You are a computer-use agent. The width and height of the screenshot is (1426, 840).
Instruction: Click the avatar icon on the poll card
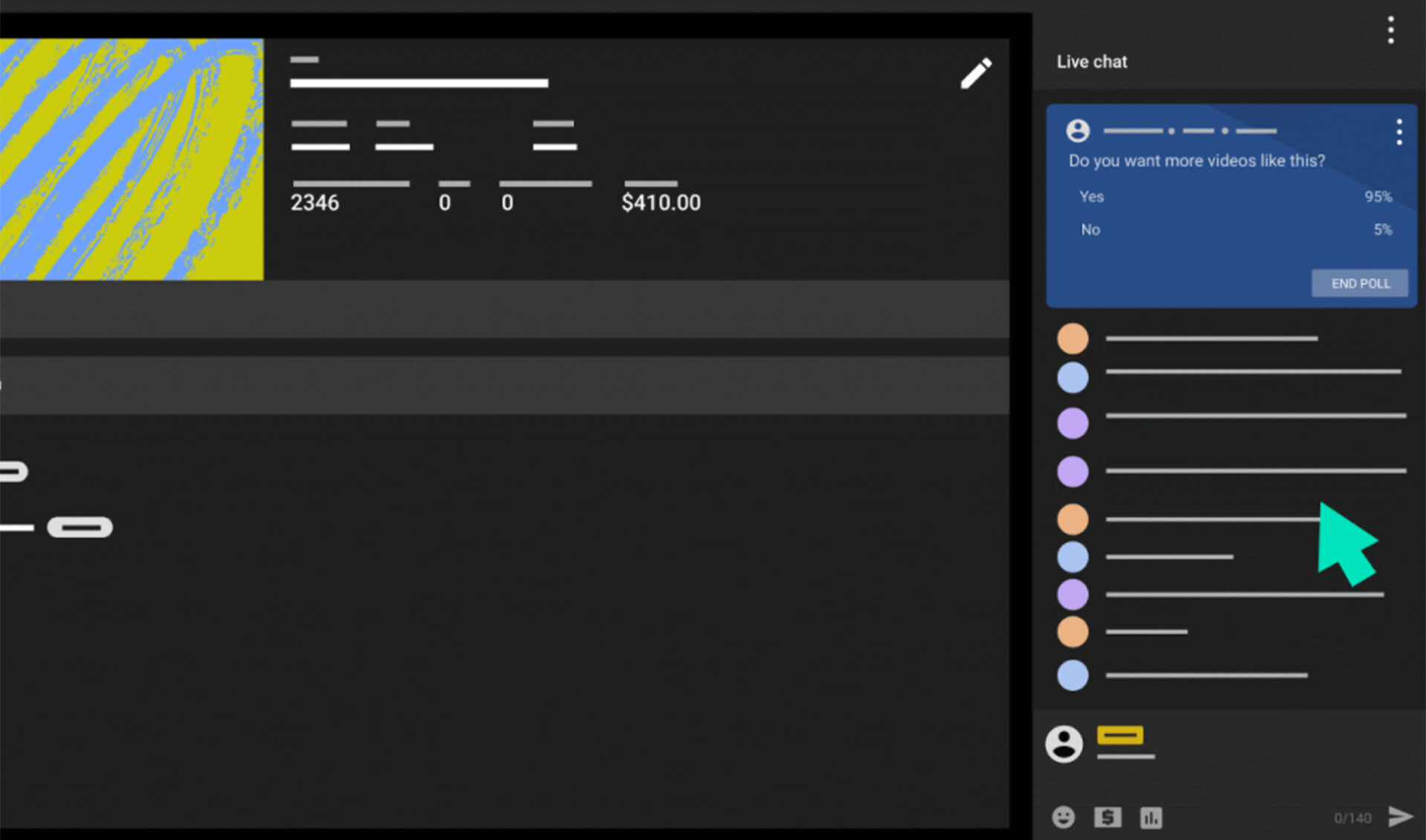[1078, 131]
